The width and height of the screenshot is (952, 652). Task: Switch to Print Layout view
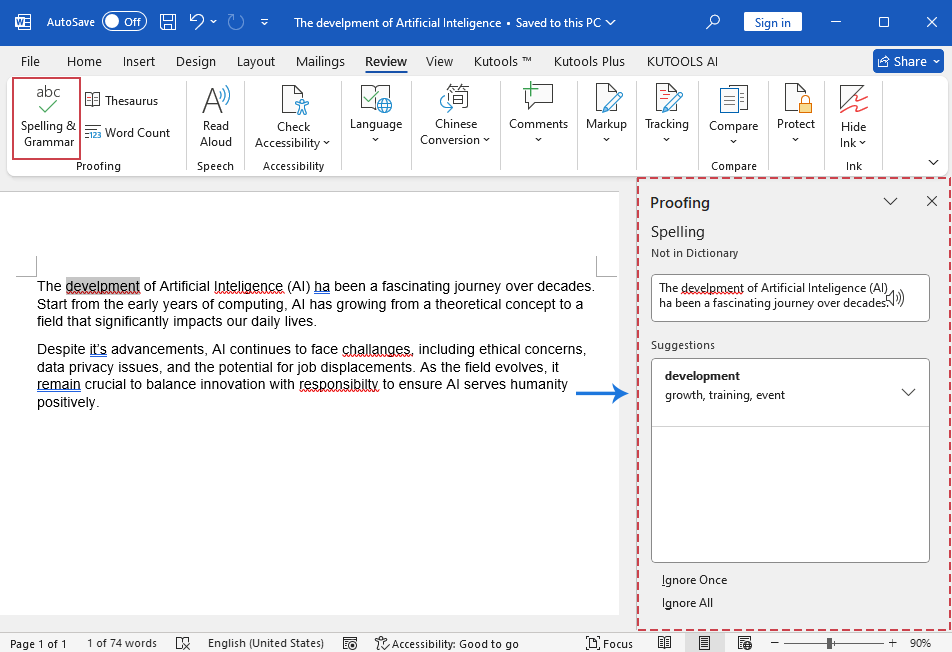pos(705,643)
